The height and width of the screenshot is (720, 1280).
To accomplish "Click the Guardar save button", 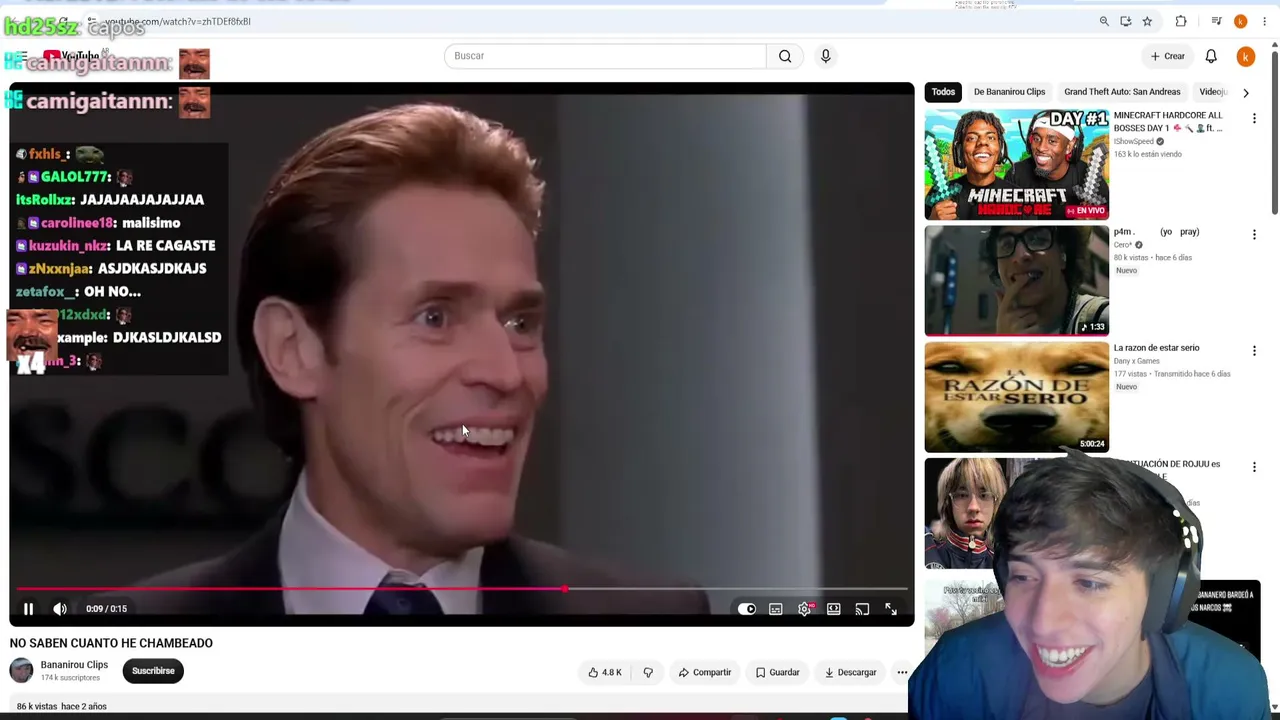I will pos(778,673).
